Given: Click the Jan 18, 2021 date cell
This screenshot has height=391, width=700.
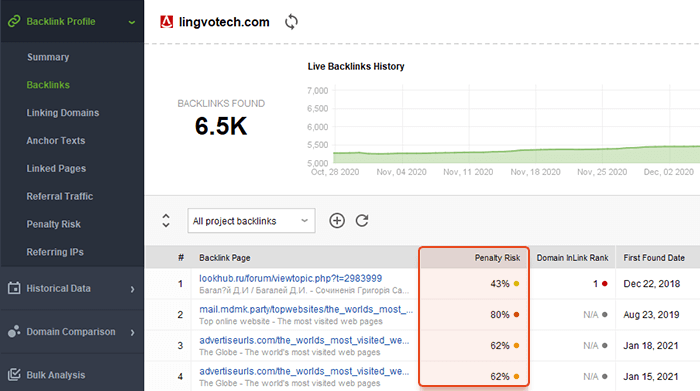Looking at the screenshot, I should point(651,346).
